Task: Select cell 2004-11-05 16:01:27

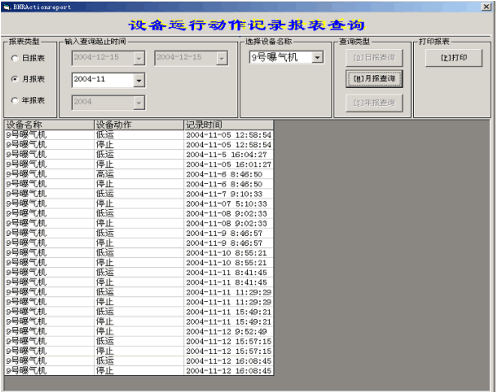Action: point(228,164)
